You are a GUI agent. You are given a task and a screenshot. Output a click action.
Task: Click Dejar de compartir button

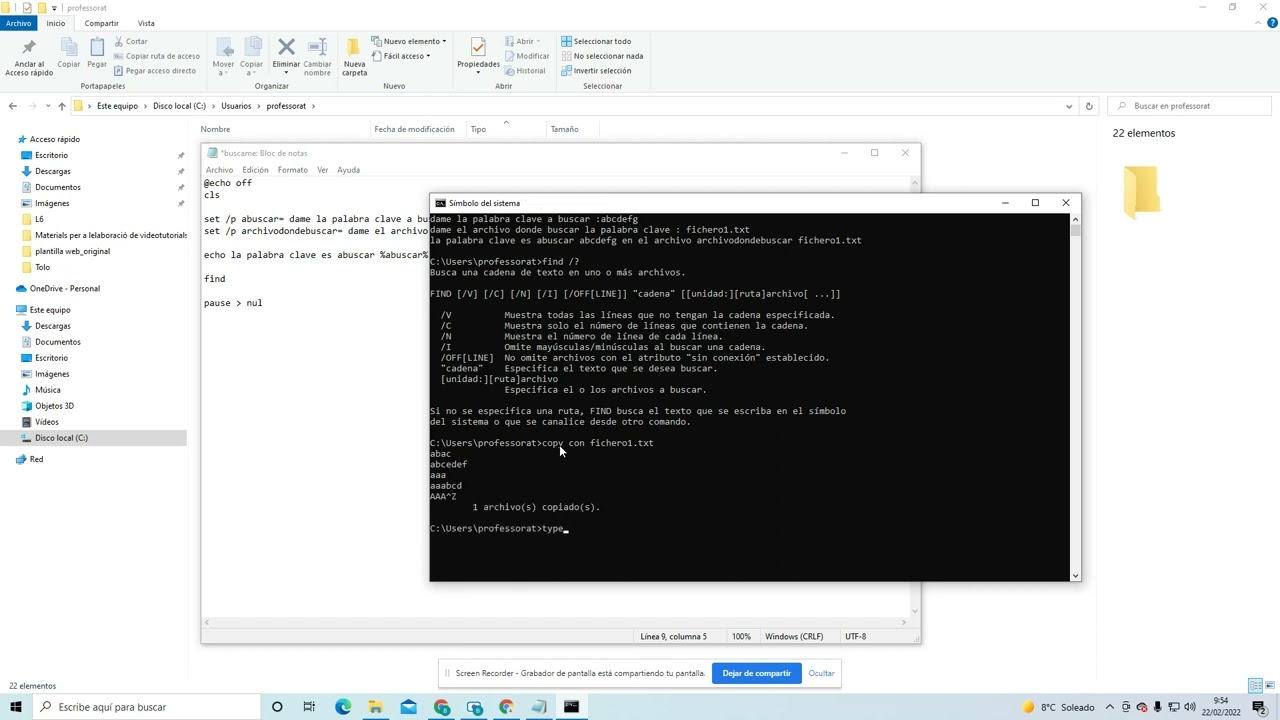pos(756,673)
